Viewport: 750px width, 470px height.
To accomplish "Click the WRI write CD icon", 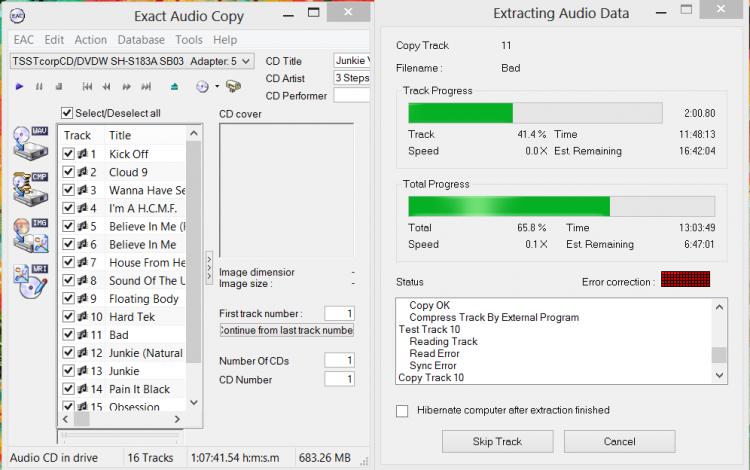I will [31, 281].
